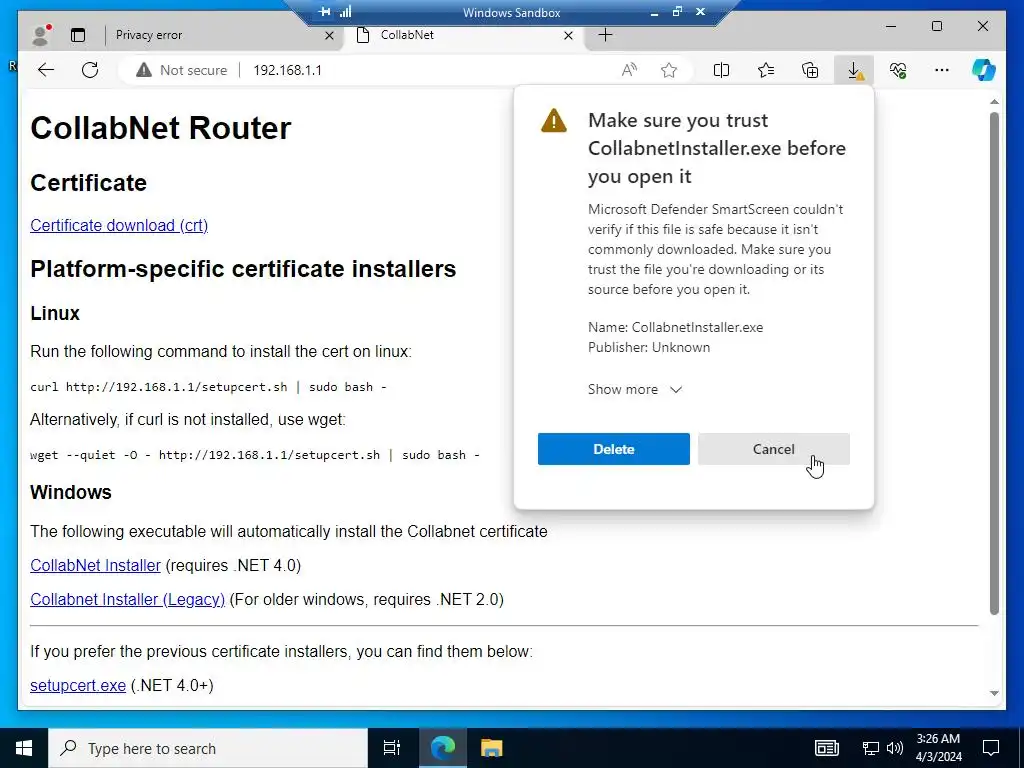The image size is (1024, 768).
Task: Open Browser essentials heart icon
Action: (898, 70)
